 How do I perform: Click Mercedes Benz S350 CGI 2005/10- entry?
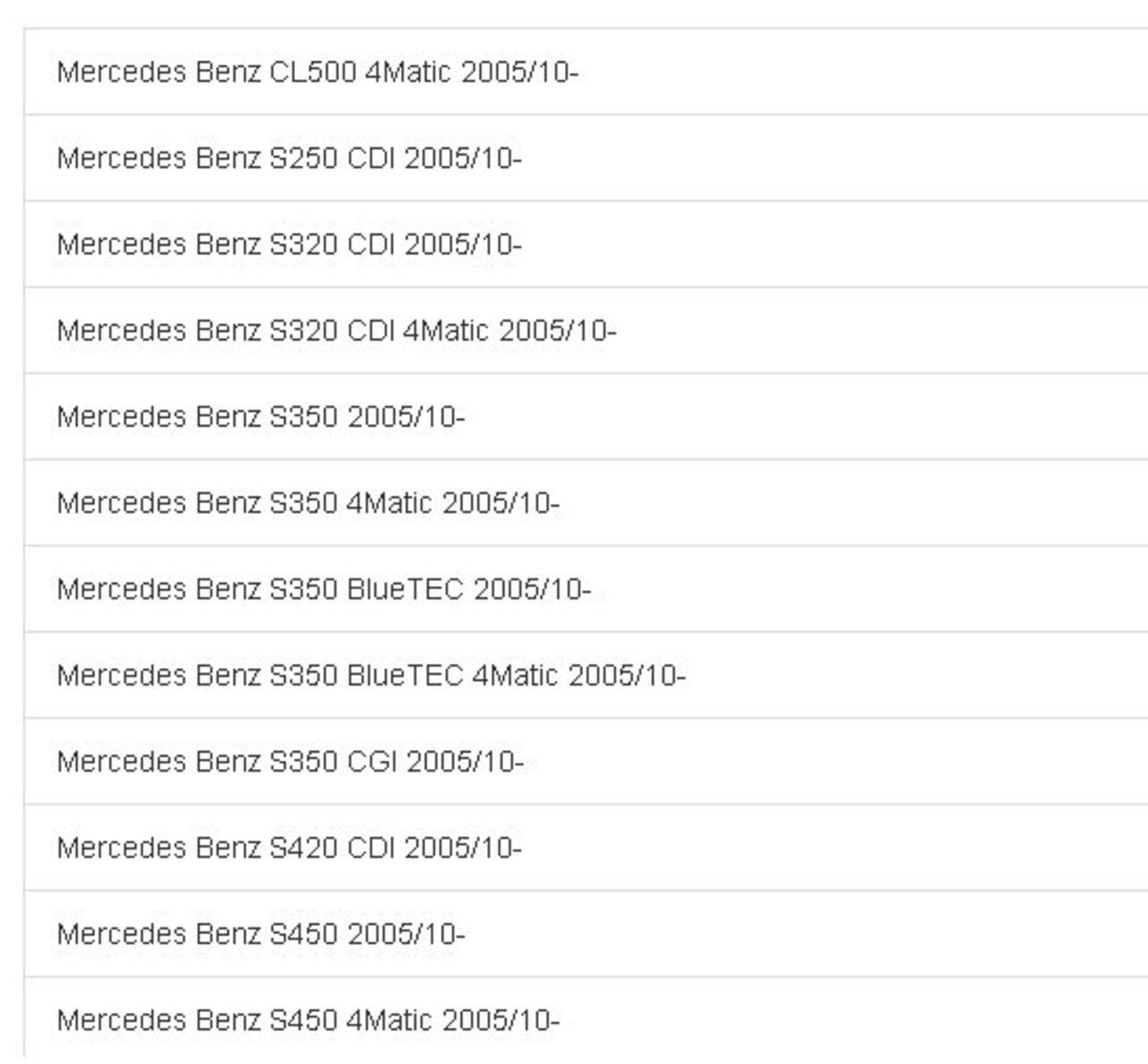[x=587, y=761]
